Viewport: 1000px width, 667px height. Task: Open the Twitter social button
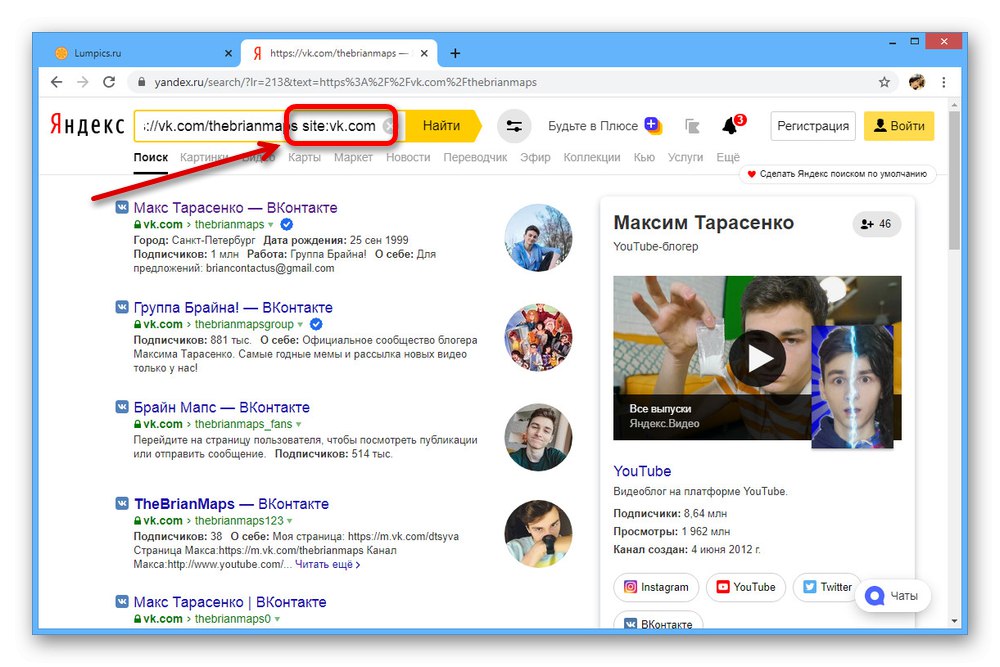(x=827, y=587)
